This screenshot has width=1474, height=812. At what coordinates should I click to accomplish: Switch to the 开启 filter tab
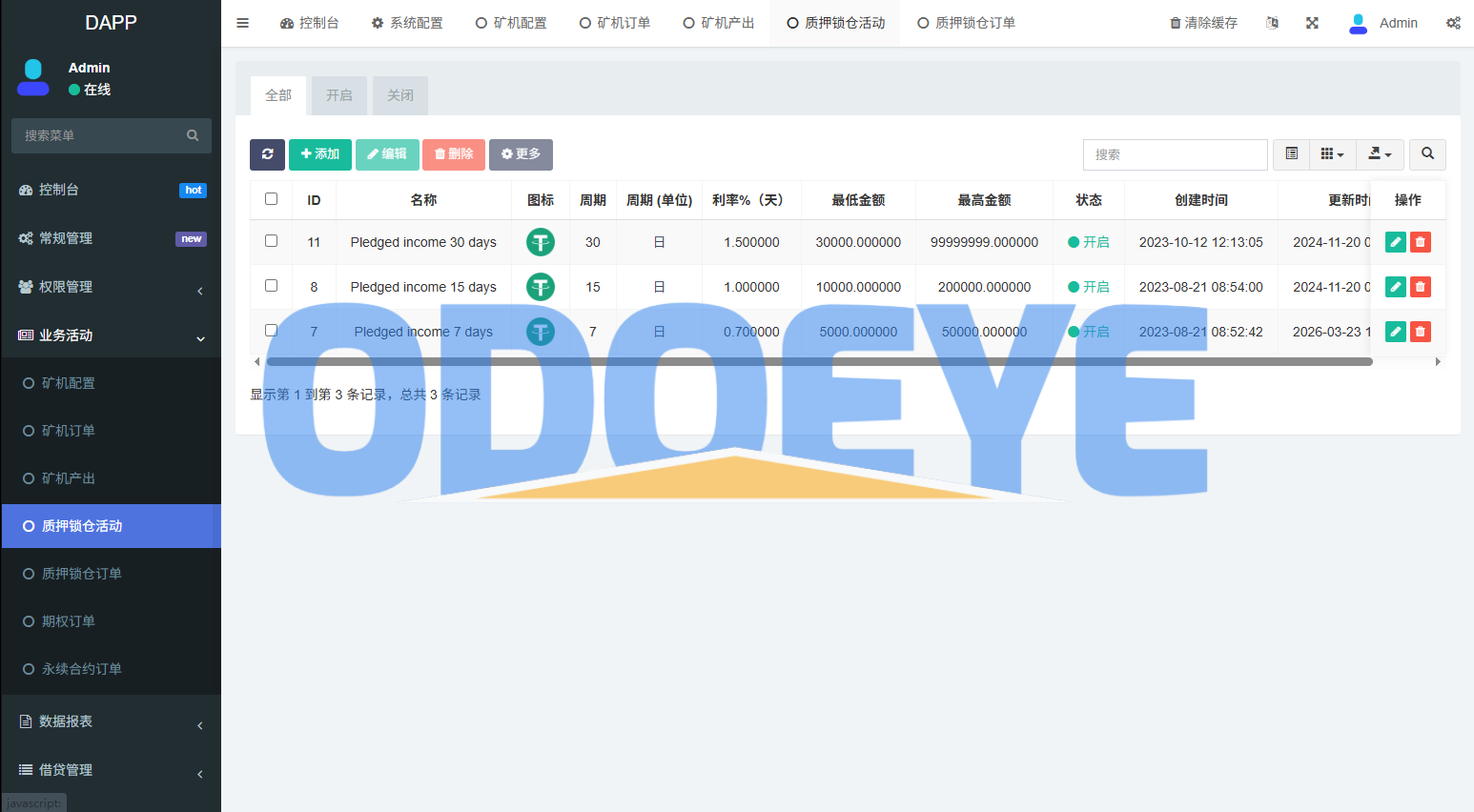339,95
